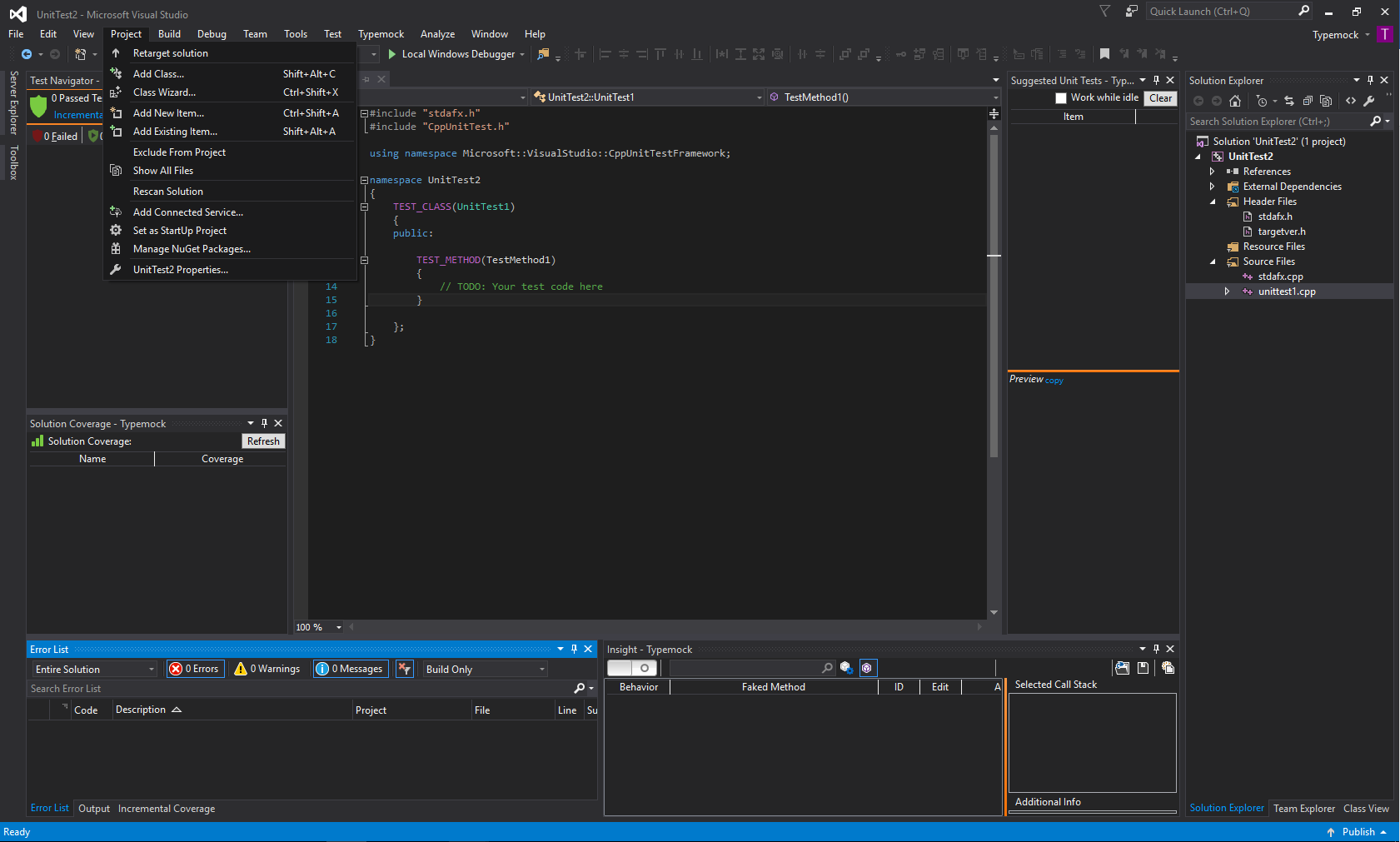Viewport: 1400px width, 842px height.
Task: Toggle the Insight Typemock switch
Action: [x=632, y=668]
